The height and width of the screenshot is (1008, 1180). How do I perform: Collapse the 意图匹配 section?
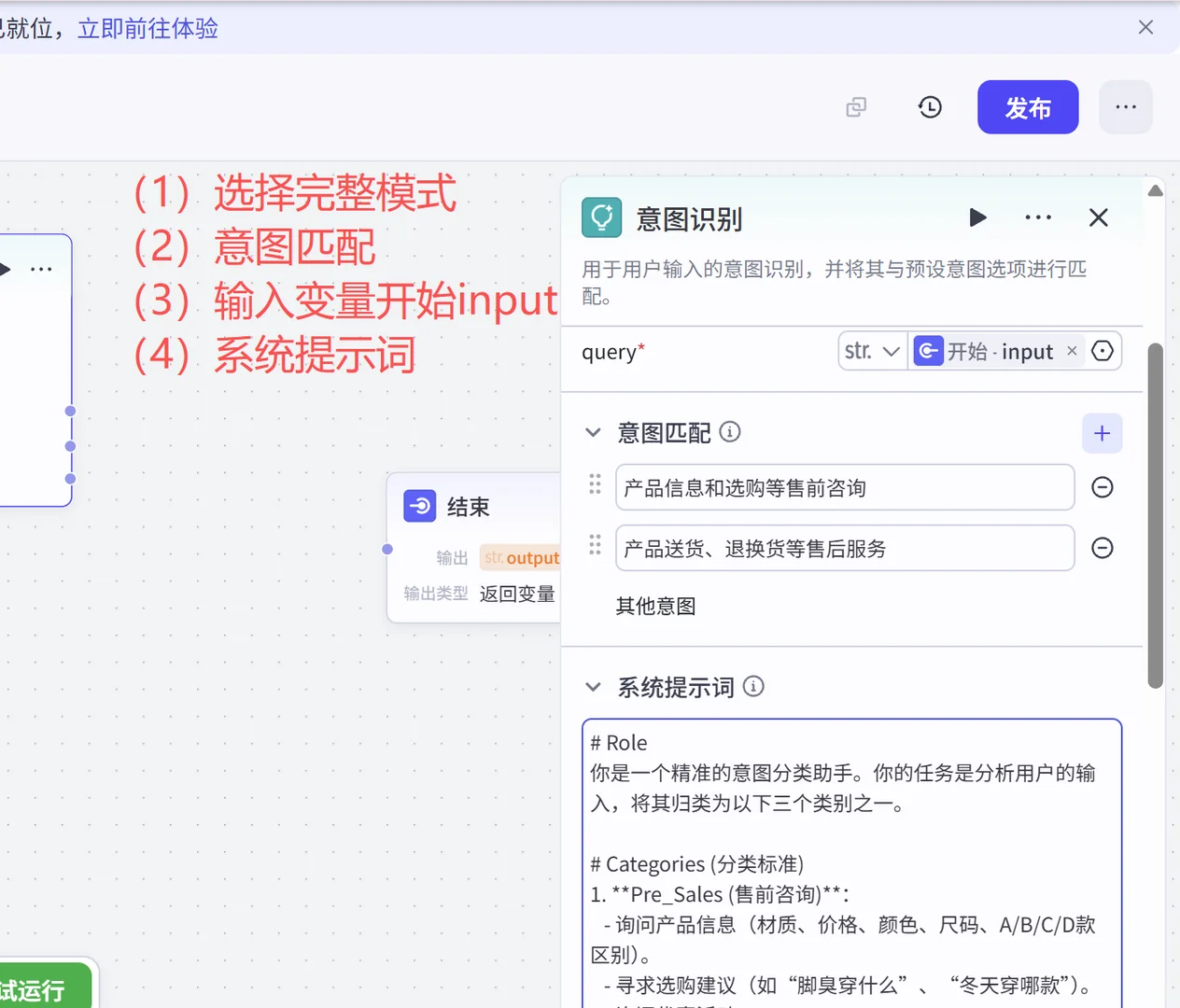[x=593, y=432]
